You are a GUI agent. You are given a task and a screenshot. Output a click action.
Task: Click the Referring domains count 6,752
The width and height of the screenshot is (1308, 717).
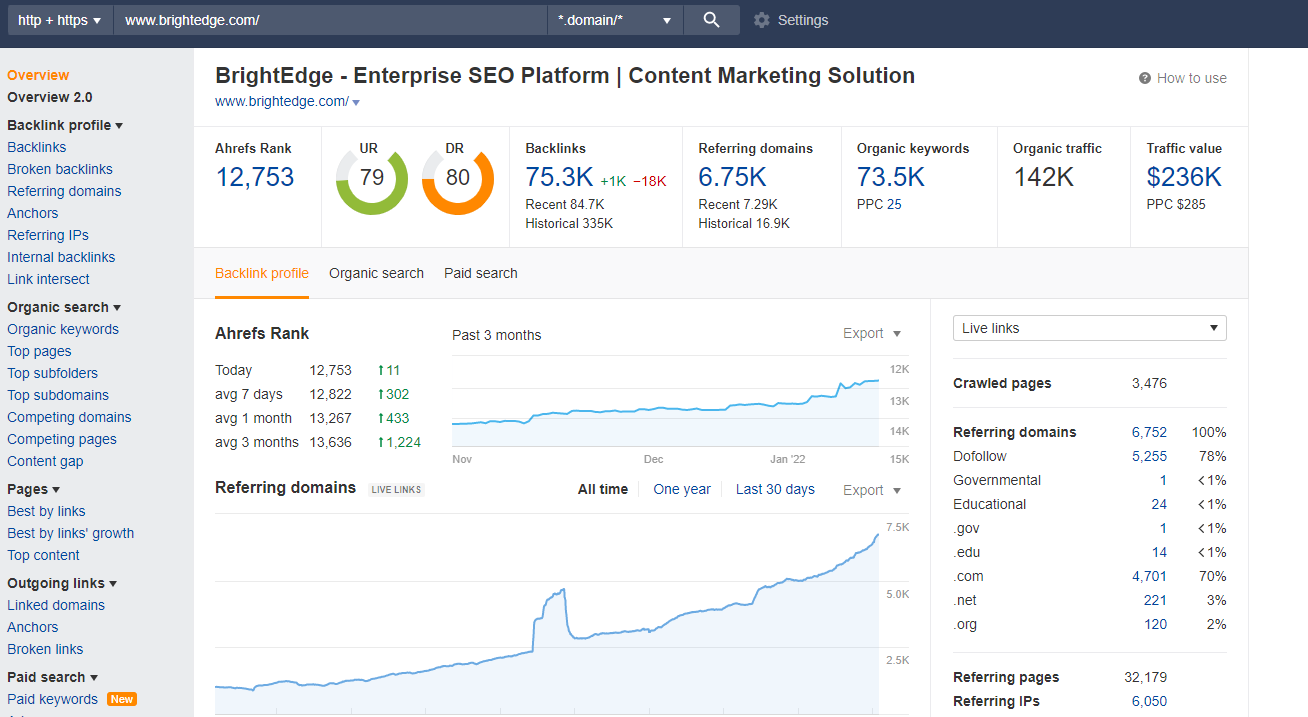coord(1149,432)
